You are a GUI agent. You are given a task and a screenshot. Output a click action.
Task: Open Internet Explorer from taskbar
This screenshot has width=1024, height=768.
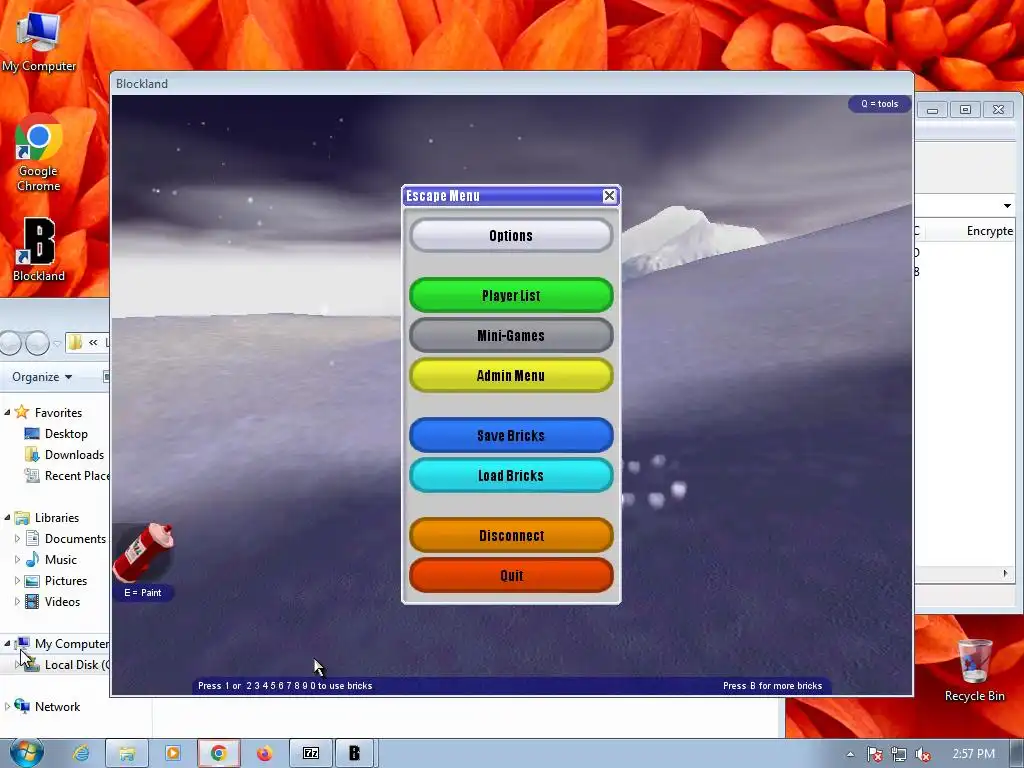(82, 753)
